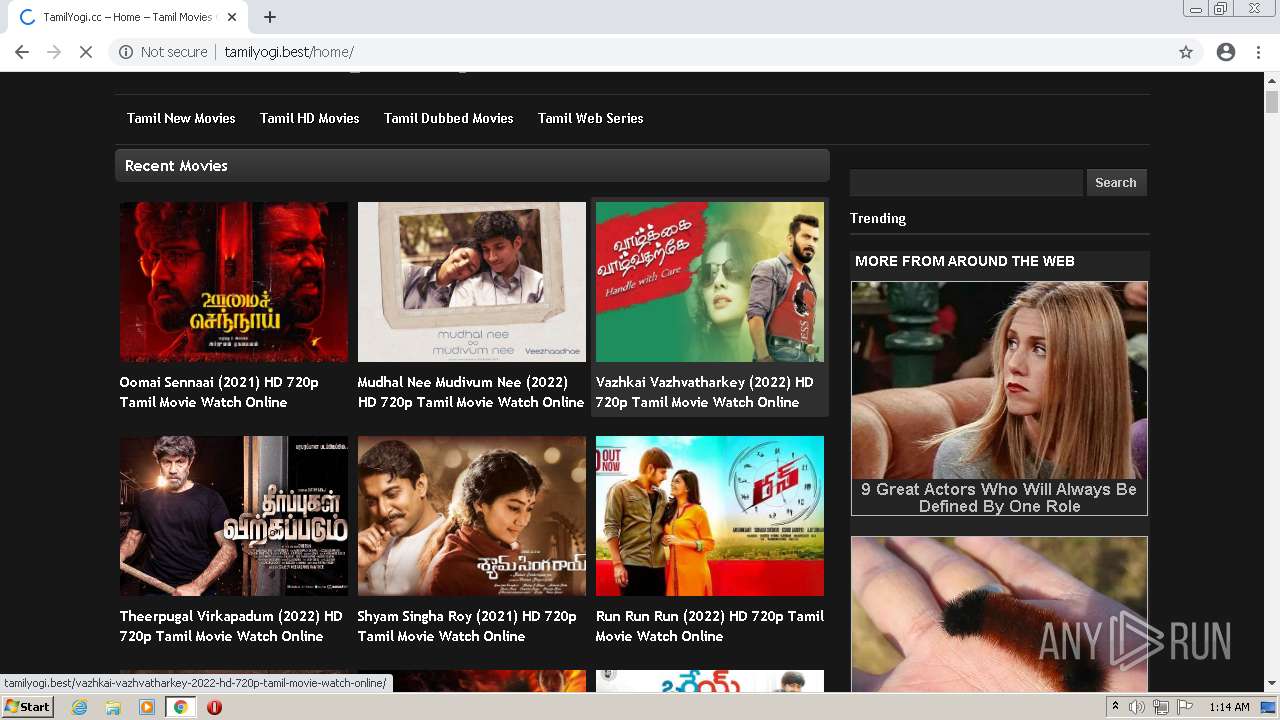Select the TamilYogi.cc browser tab

point(128,17)
